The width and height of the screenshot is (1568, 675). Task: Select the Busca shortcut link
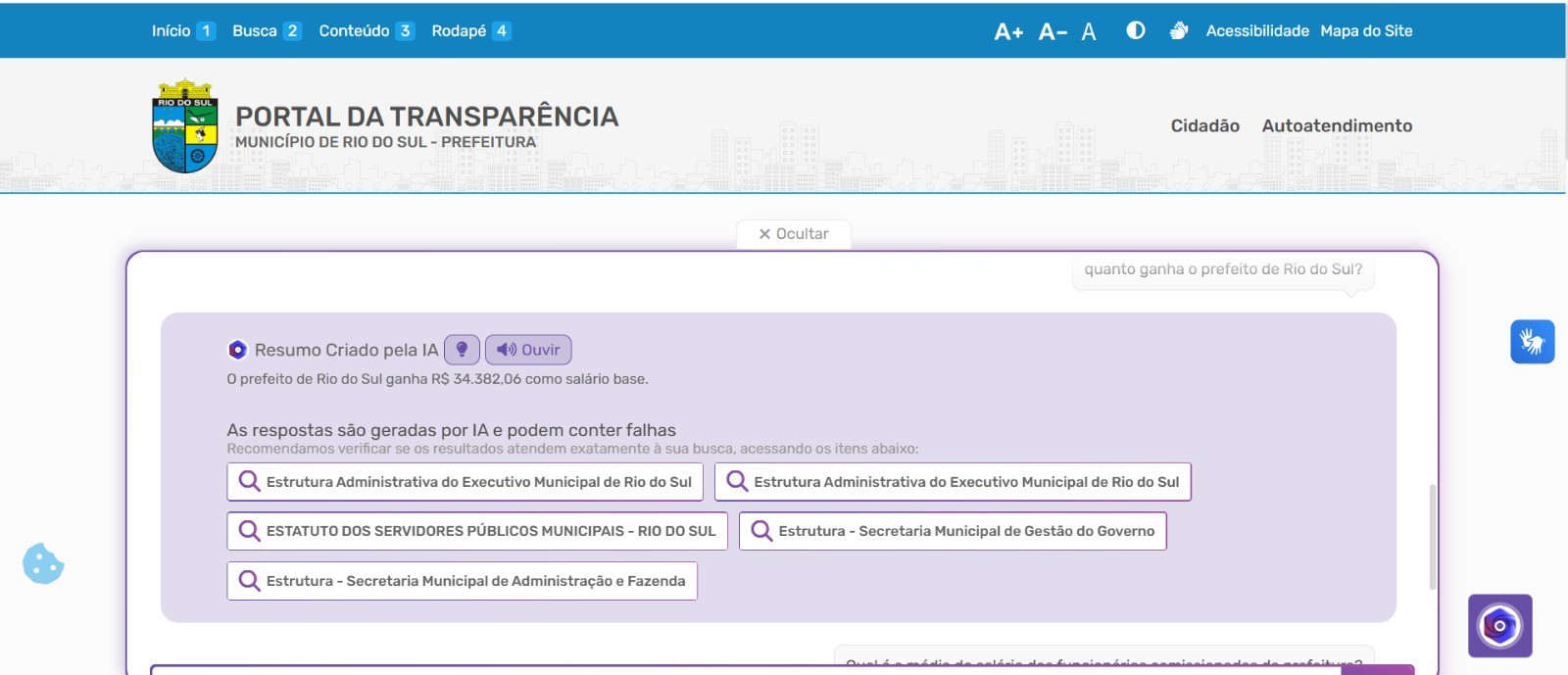[x=255, y=31]
